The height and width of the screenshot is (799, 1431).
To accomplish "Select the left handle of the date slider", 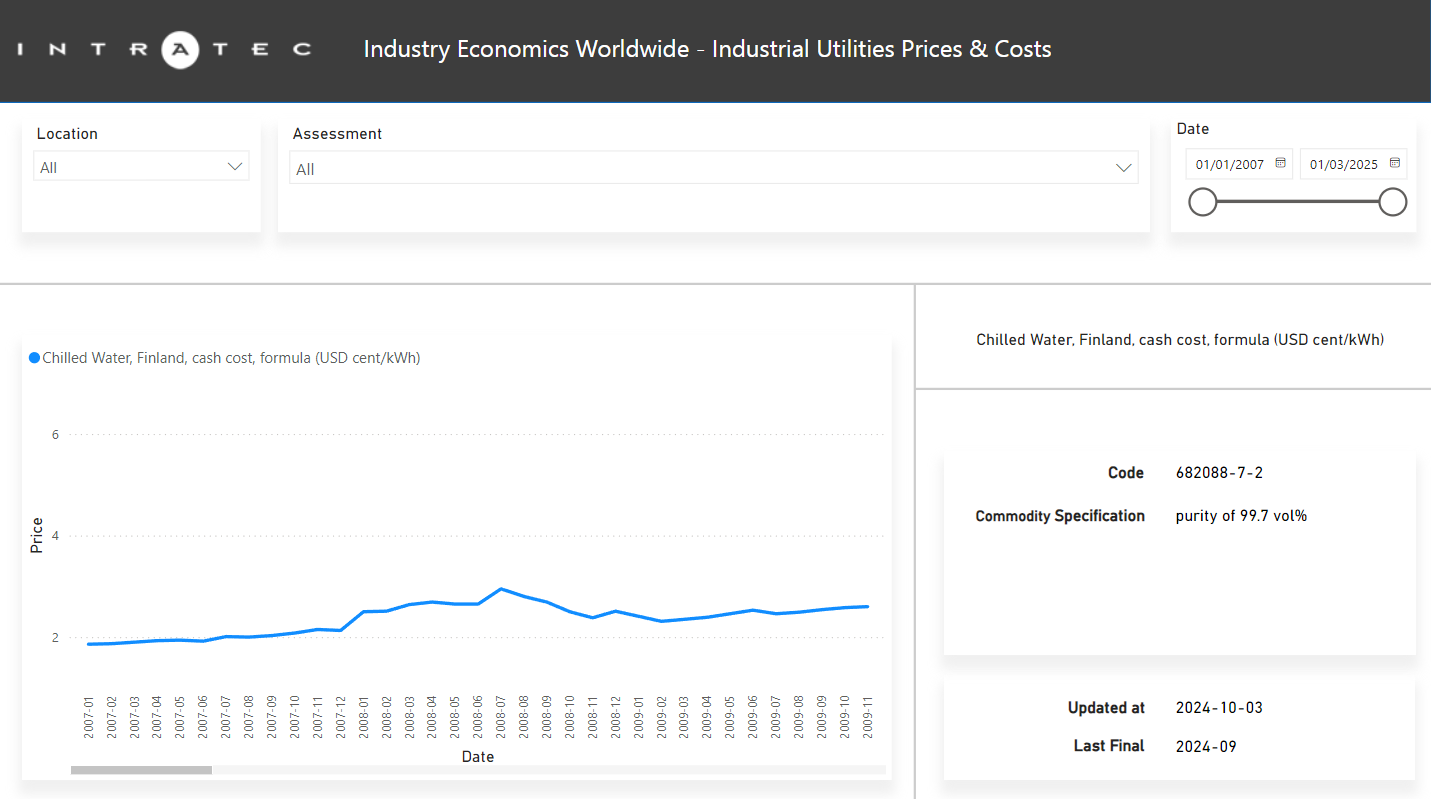I will tap(1202, 202).
